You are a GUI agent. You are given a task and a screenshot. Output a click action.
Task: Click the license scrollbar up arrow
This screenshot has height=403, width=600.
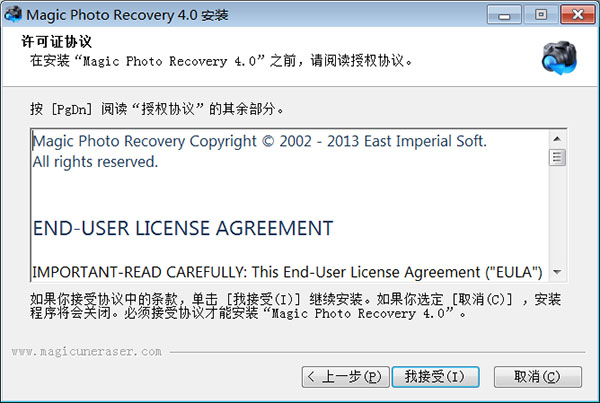[x=557, y=139]
